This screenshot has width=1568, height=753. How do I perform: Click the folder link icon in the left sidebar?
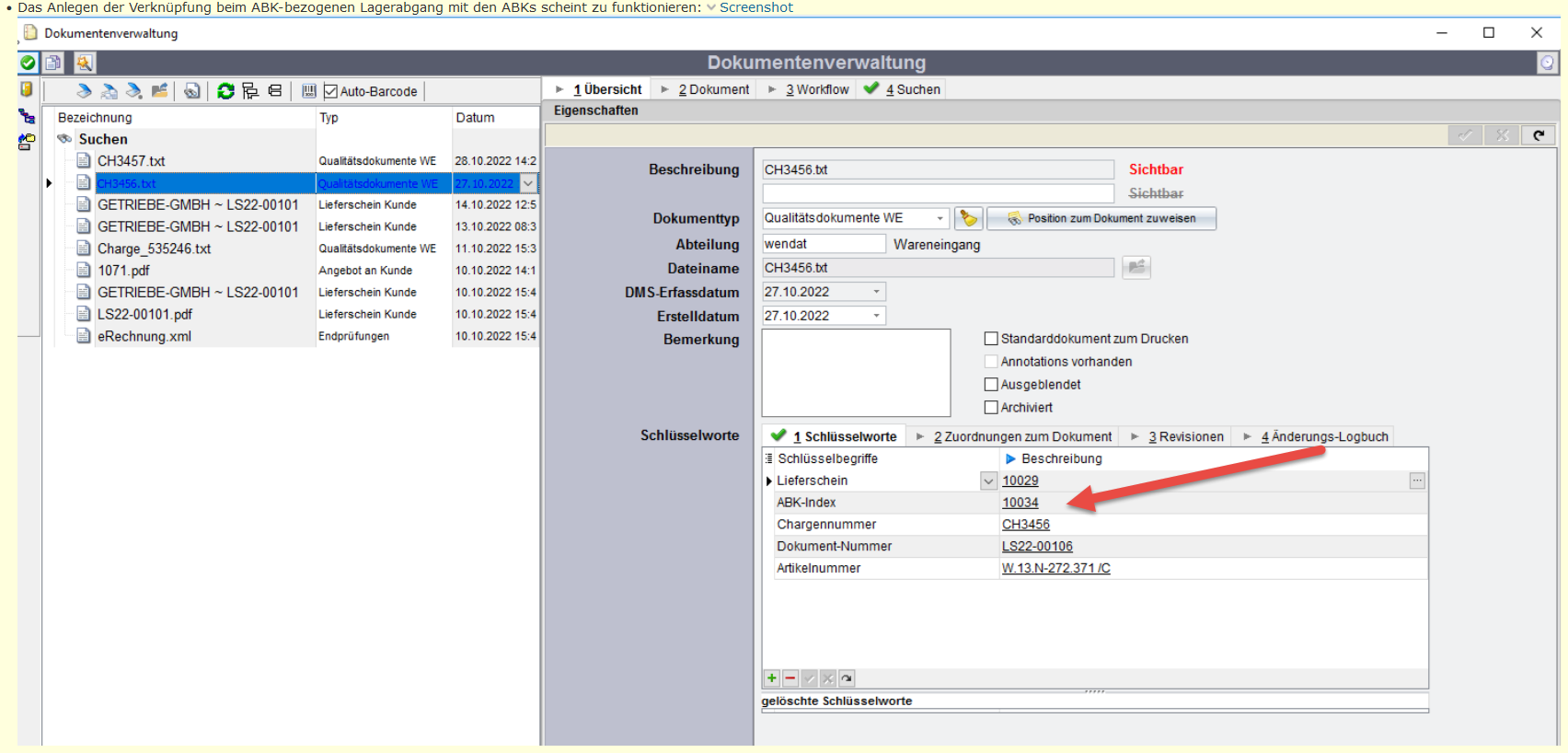pos(27,142)
